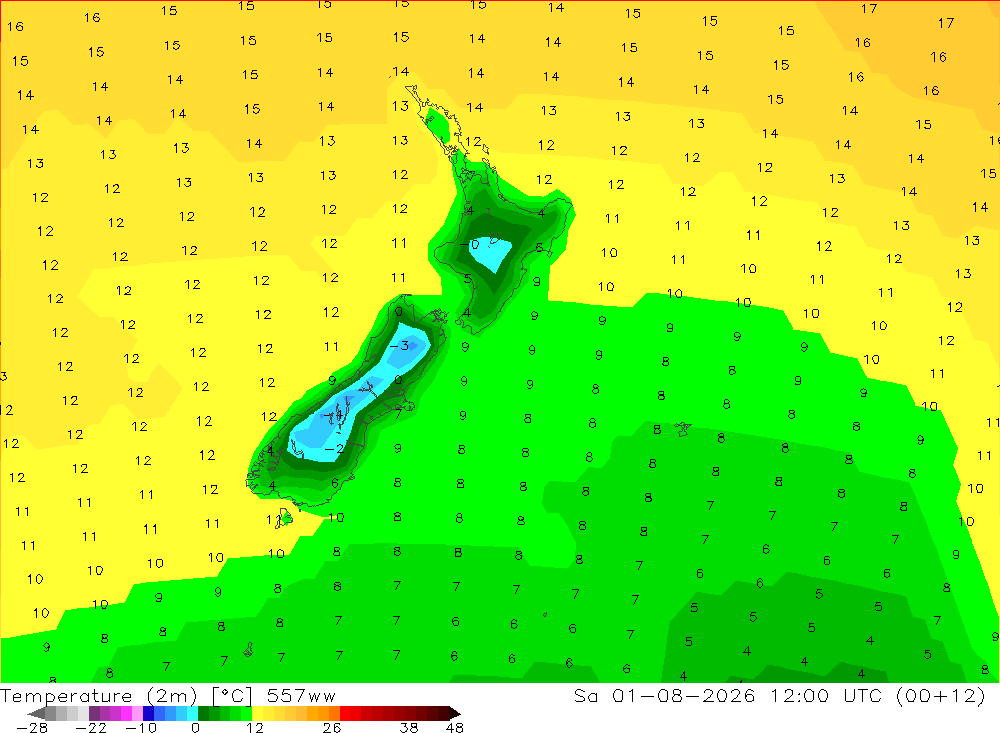
Task: Click the grey left arrow of the color scale
Action: 36,714
